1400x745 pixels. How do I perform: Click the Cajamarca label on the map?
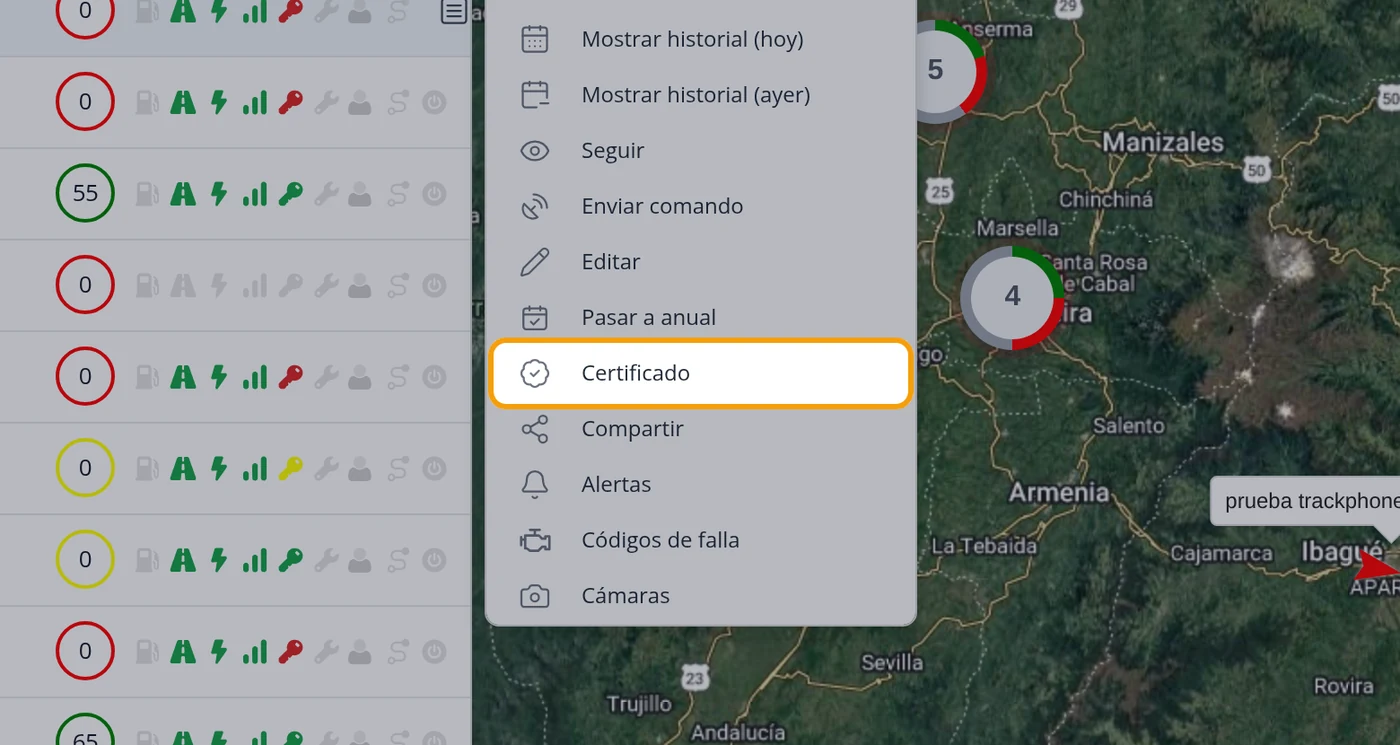click(x=1221, y=554)
